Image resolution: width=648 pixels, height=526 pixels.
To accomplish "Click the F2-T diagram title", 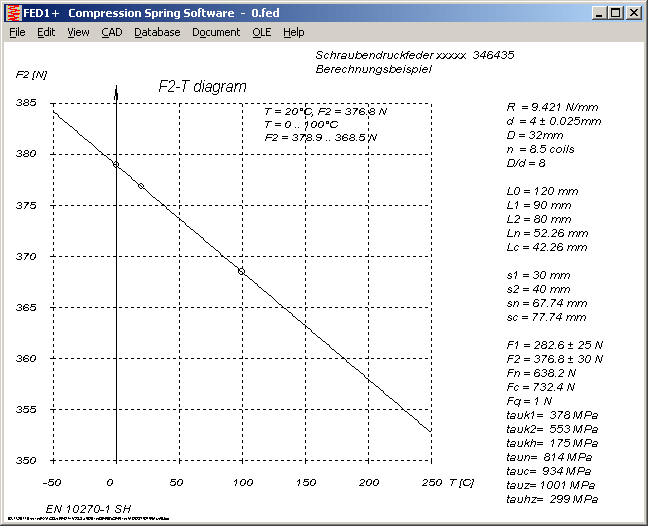I will 202,87.
